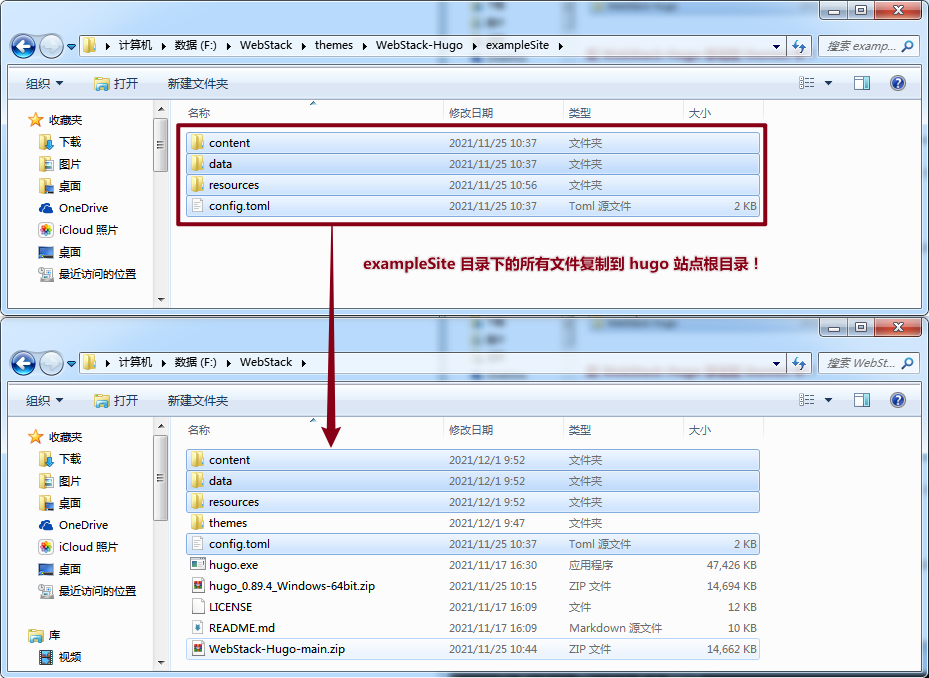Open recent pages dropdown in exampleSite window

[x=71, y=46]
